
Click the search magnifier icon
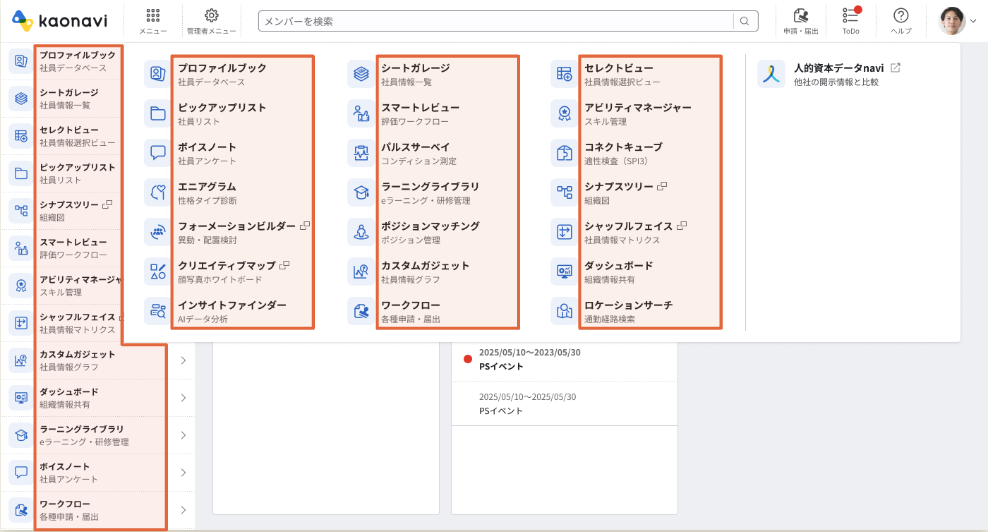(745, 21)
